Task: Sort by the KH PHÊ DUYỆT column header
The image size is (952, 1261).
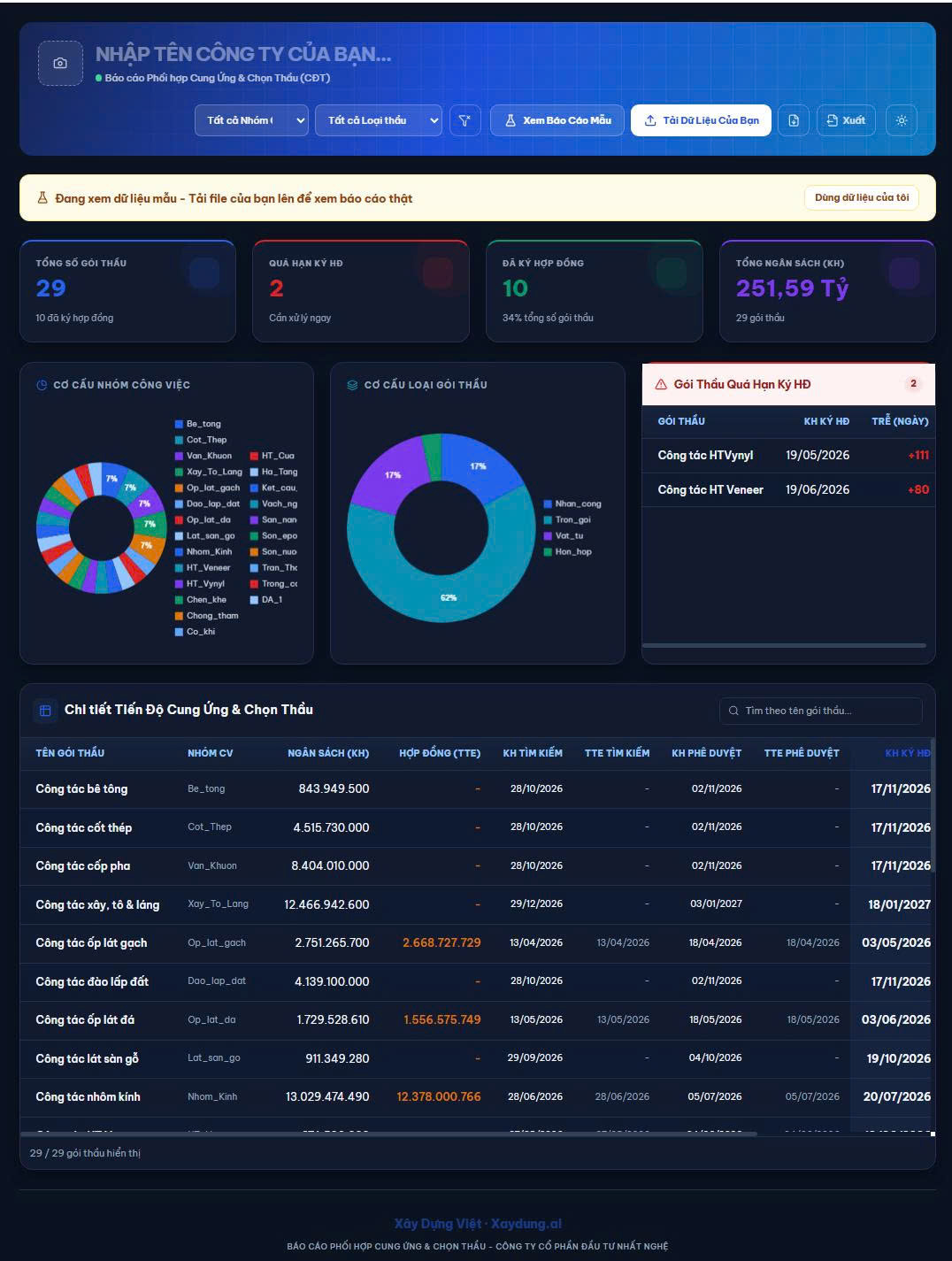Action: click(x=706, y=753)
